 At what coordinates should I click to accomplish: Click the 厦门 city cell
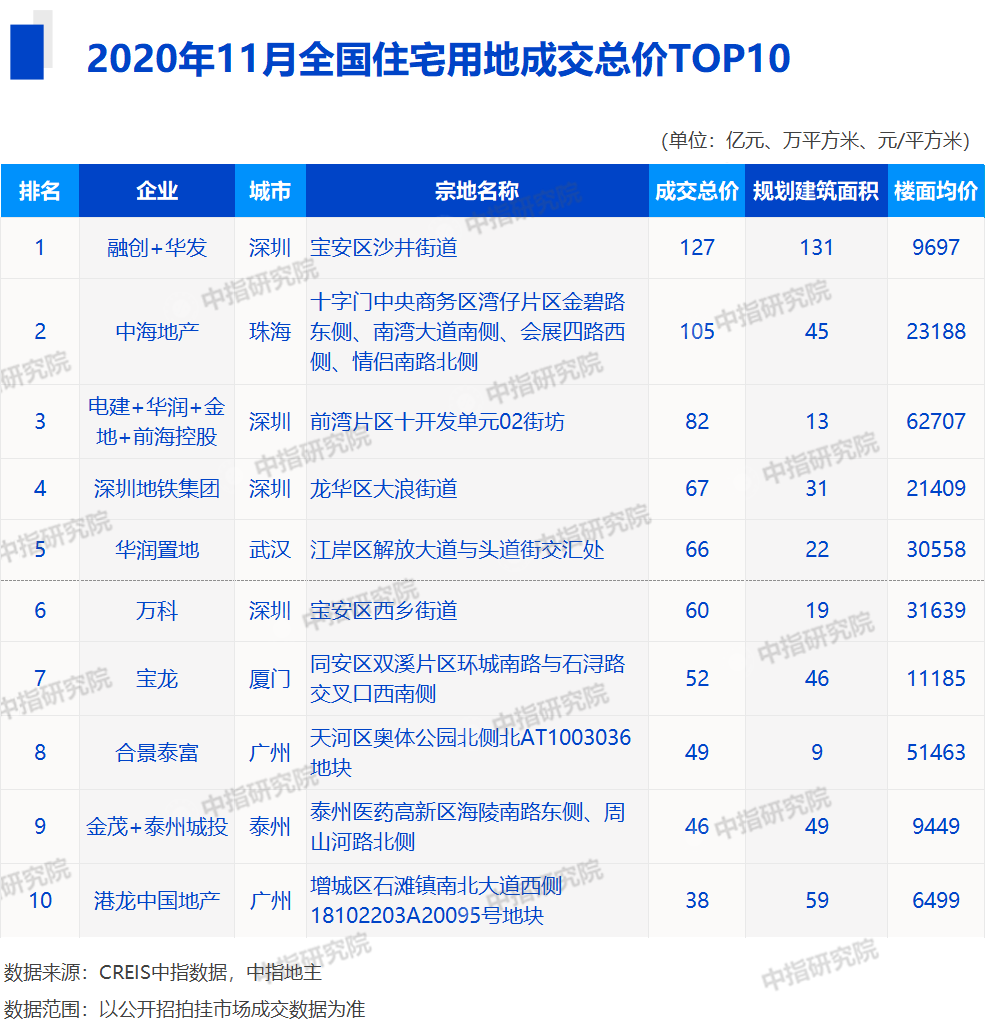[270, 679]
